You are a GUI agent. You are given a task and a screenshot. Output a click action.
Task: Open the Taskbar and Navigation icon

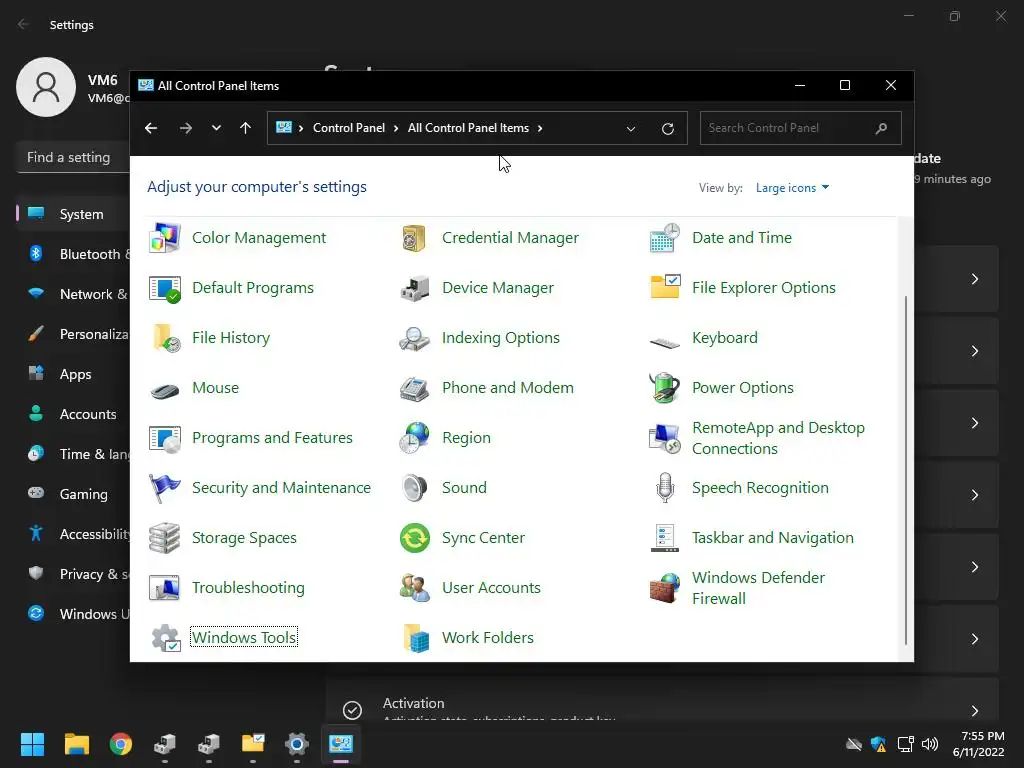point(665,538)
